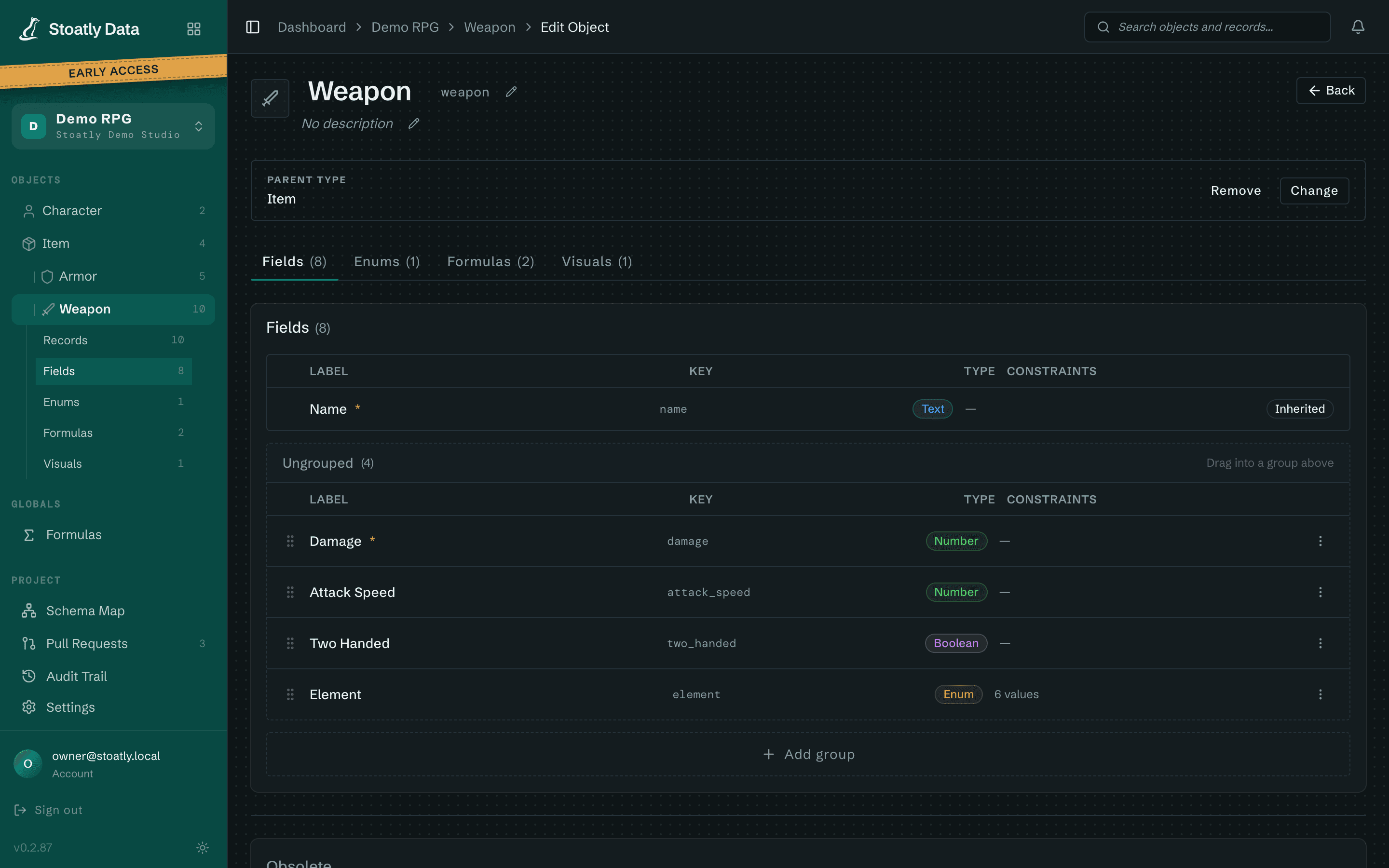
Task: Click Sign out
Action: coord(48,810)
